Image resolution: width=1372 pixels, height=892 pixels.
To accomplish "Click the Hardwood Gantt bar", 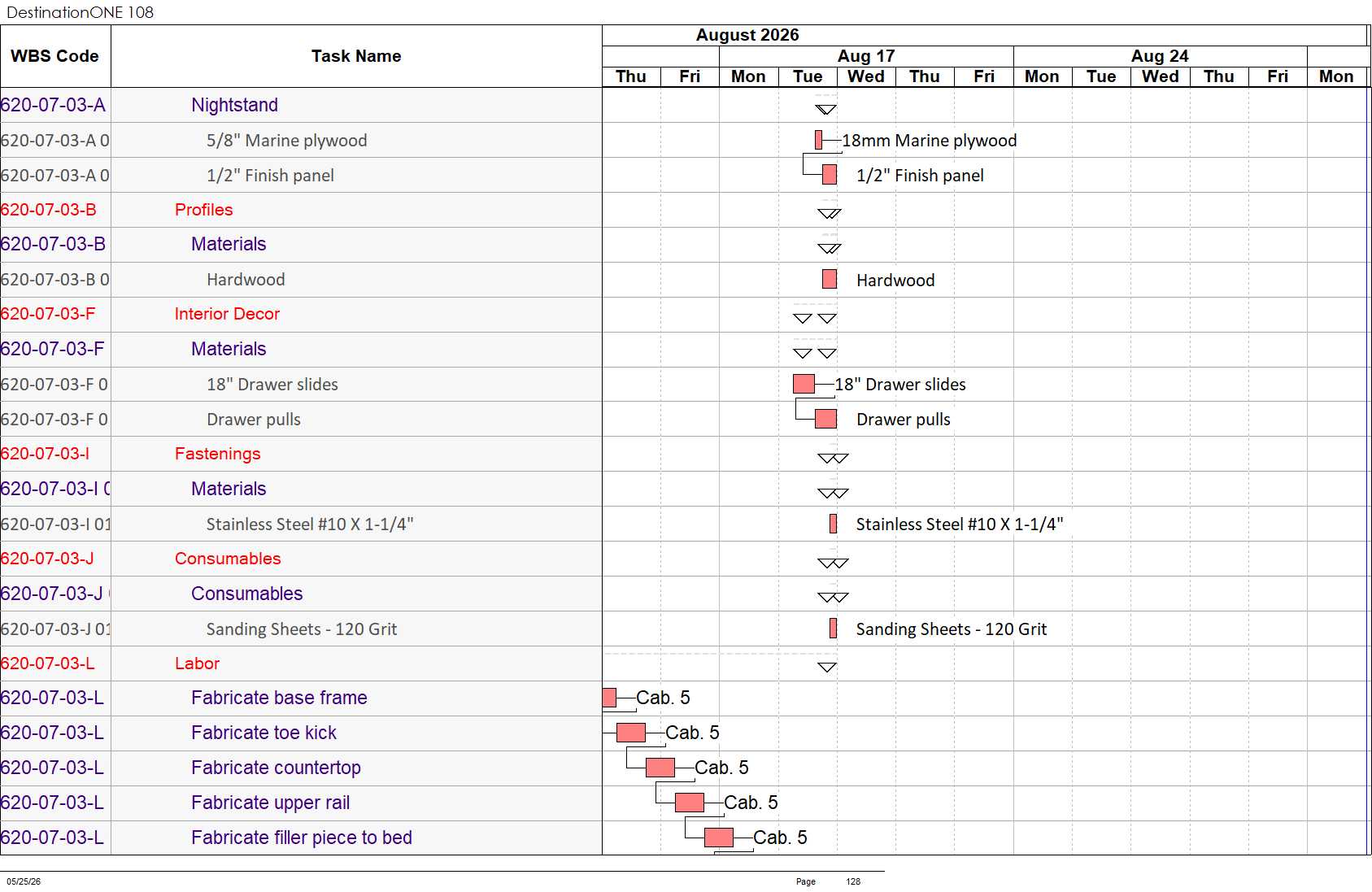I will [830, 279].
